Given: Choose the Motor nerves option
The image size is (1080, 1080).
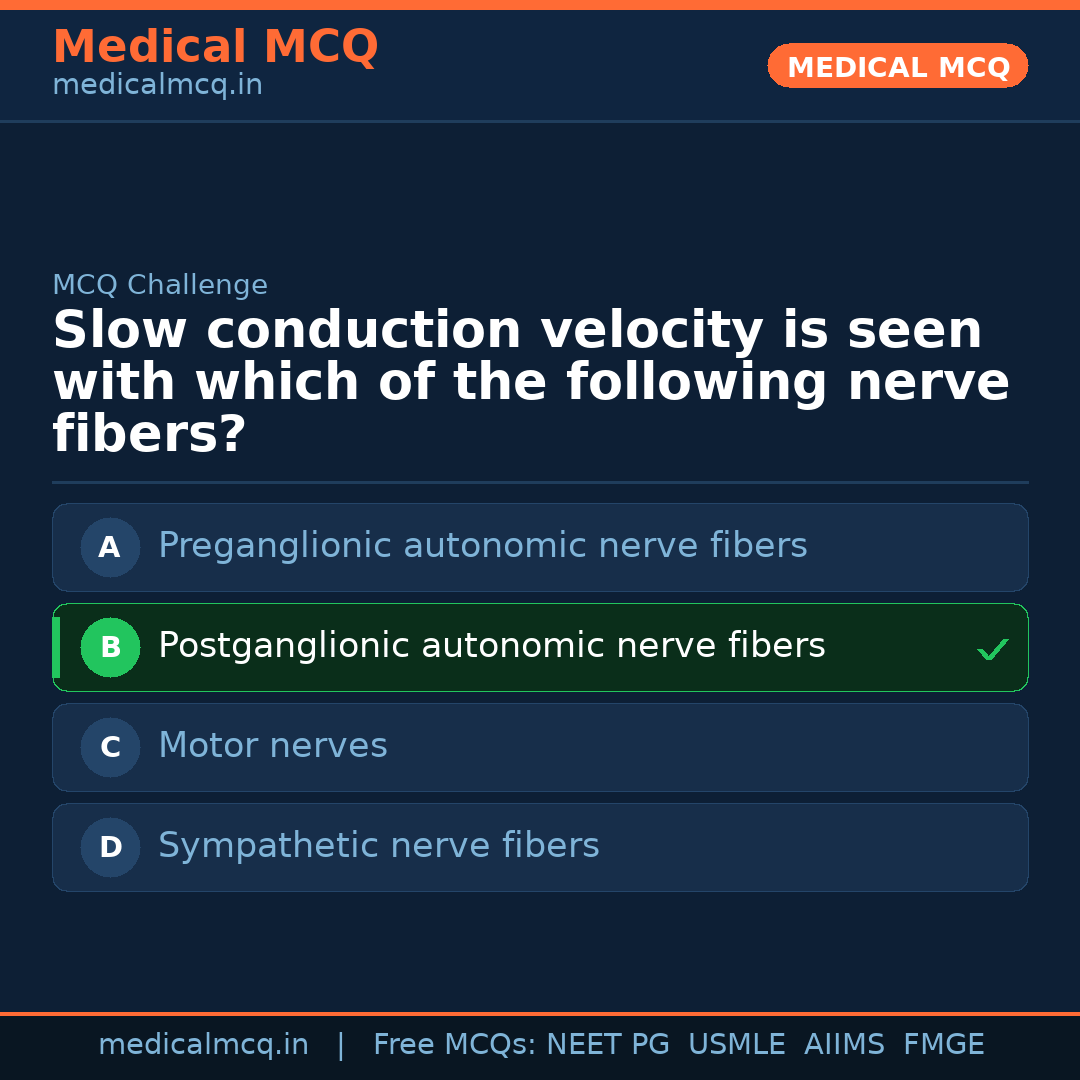Looking at the screenshot, I should [x=272, y=746].
